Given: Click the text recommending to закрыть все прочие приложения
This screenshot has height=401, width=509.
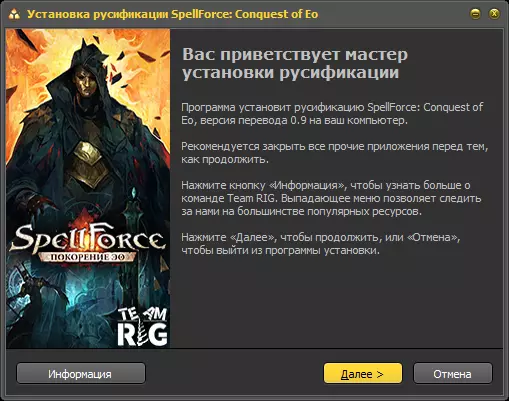Looking at the screenshot, I should (x=335, y=153).
